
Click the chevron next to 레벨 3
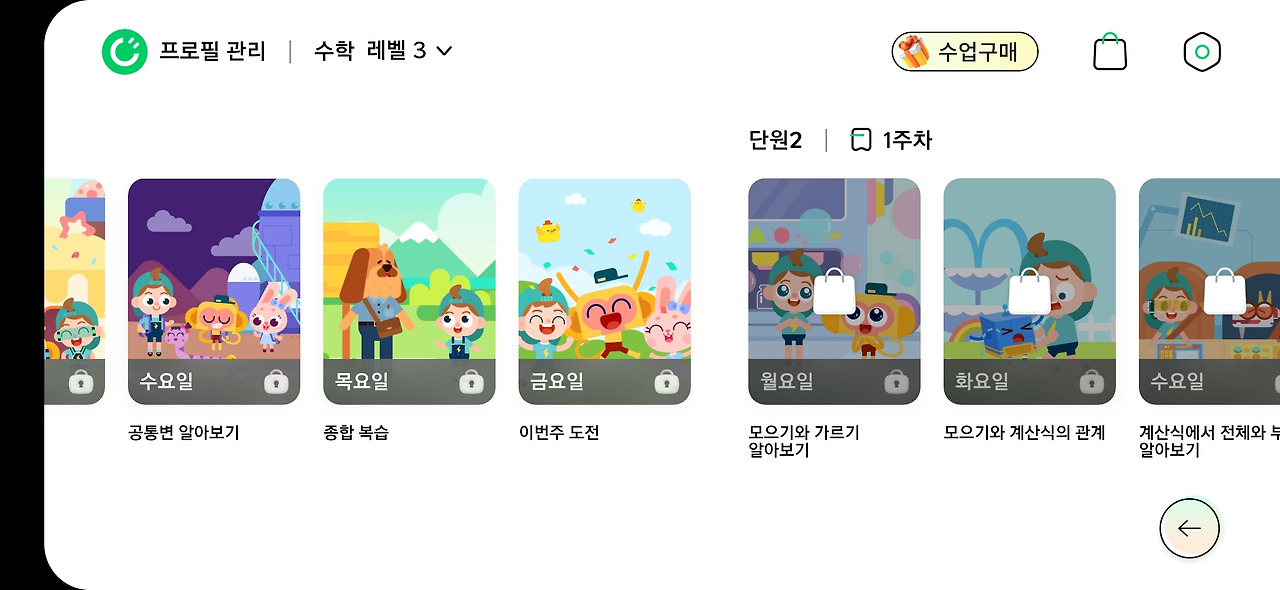444,51
